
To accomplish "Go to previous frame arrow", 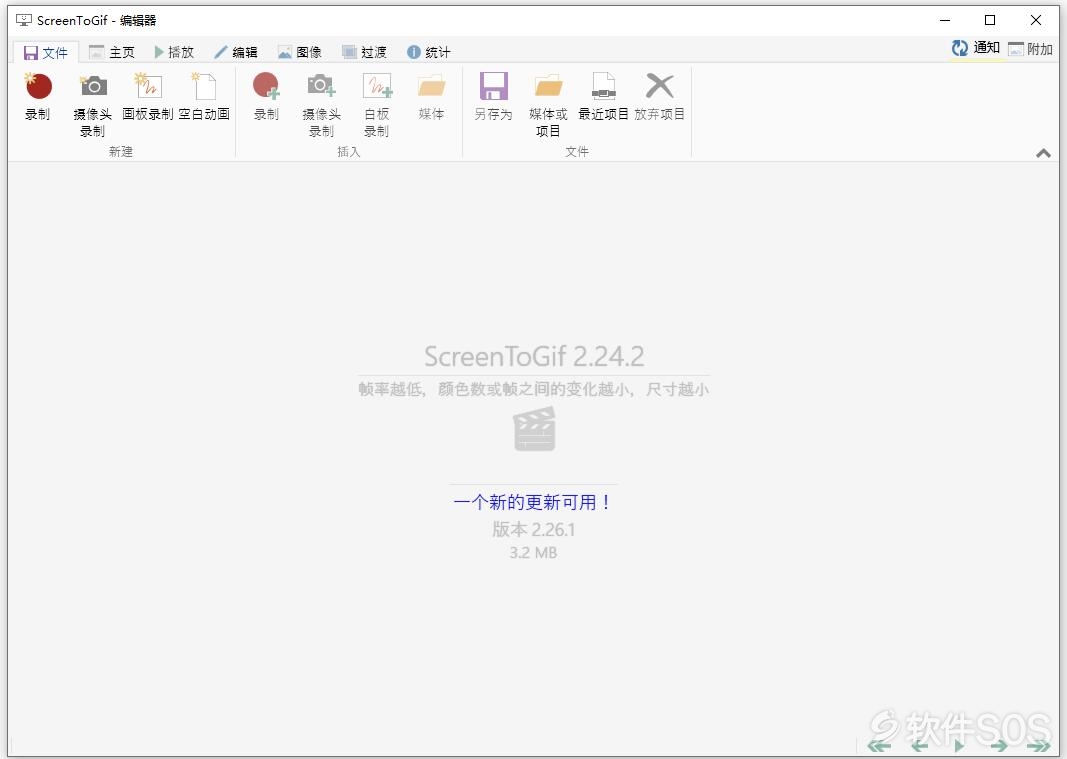I will [x=919, y=746].
